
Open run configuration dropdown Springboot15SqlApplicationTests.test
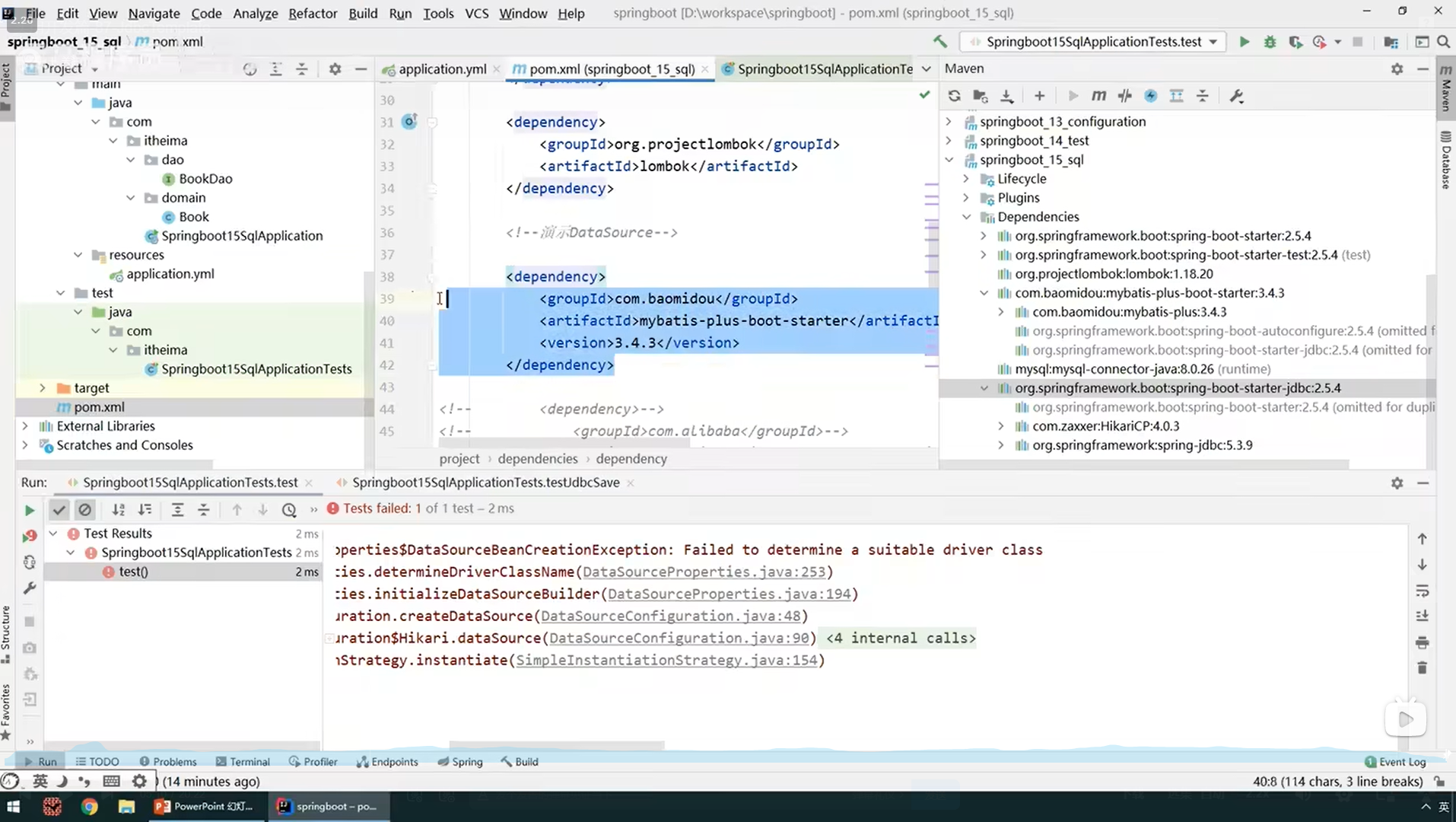tap(1092, 42)
